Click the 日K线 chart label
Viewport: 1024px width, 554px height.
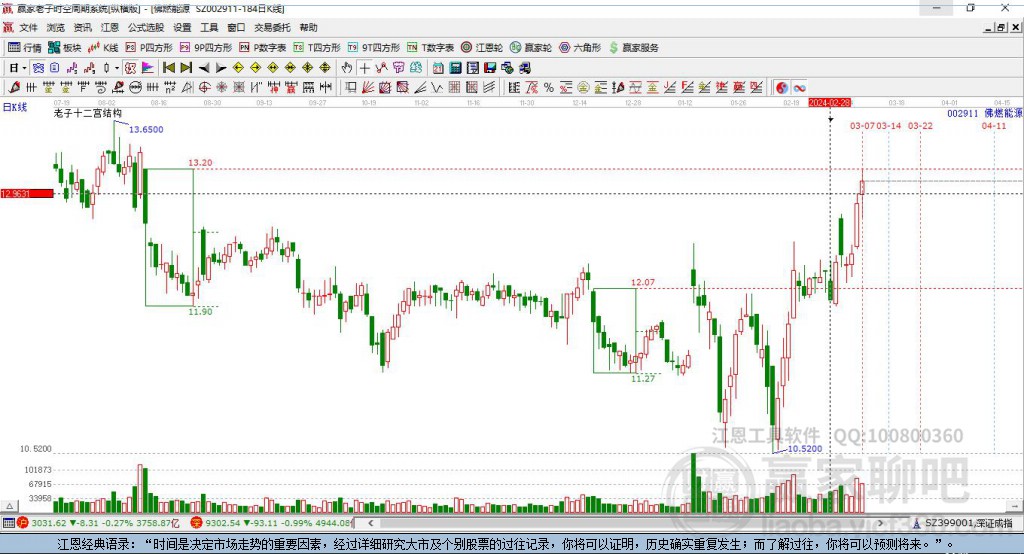[x=15, y=107]
